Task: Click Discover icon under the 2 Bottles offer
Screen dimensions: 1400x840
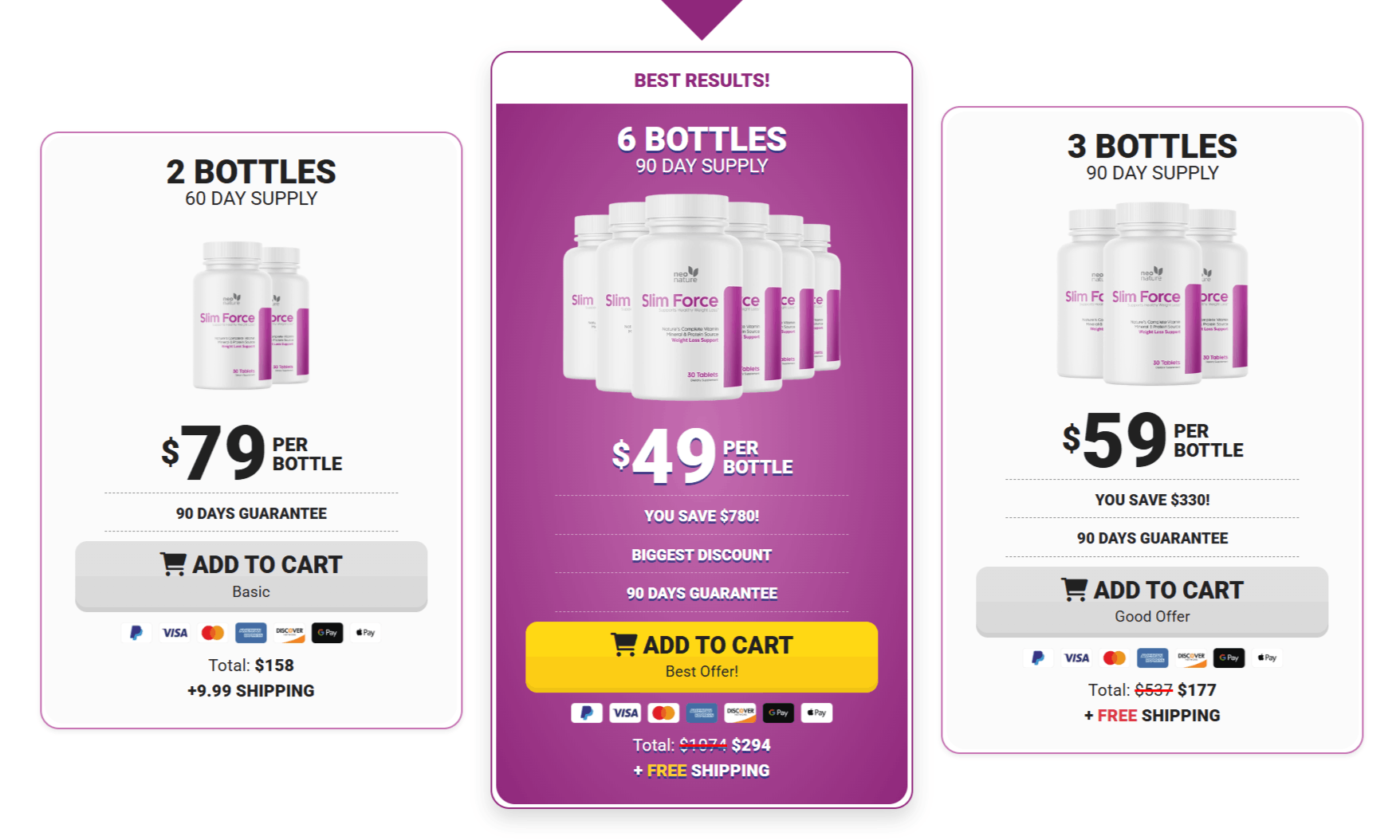Action: click(x=289, y=633)
